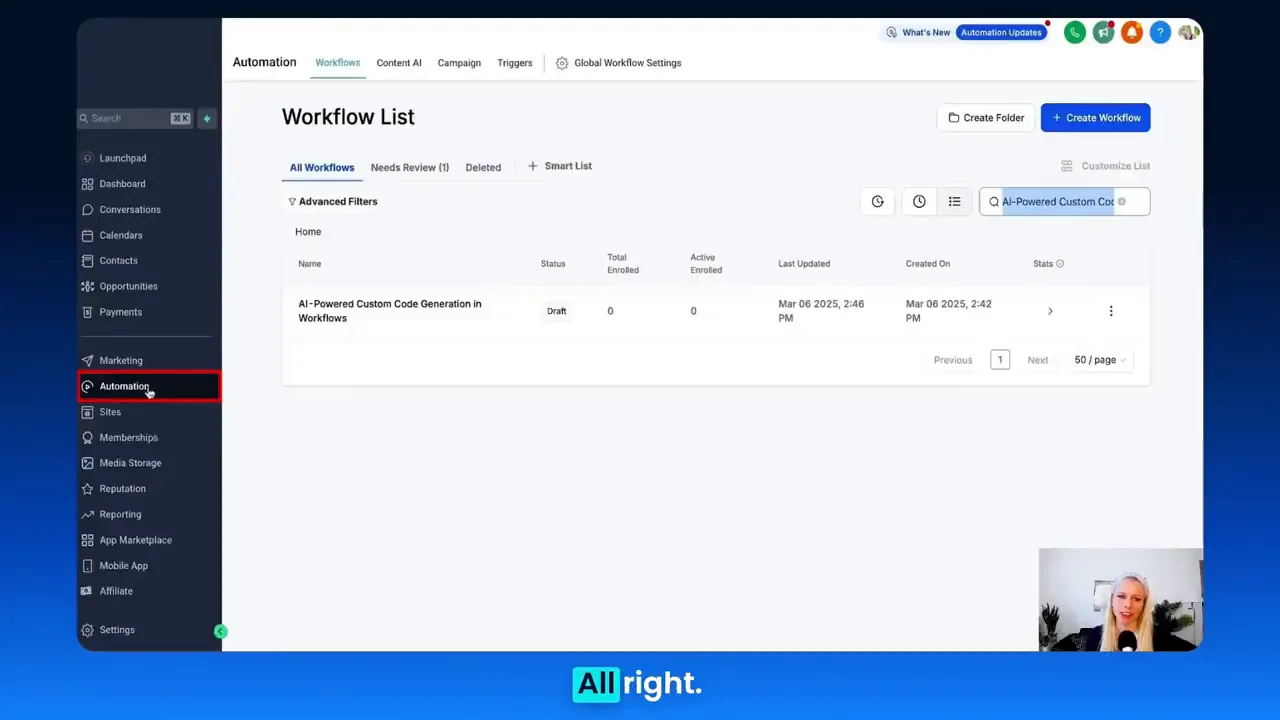The image size is (1280, 720).
Task: Click the Created On column header
Action: tap(928, 264)
